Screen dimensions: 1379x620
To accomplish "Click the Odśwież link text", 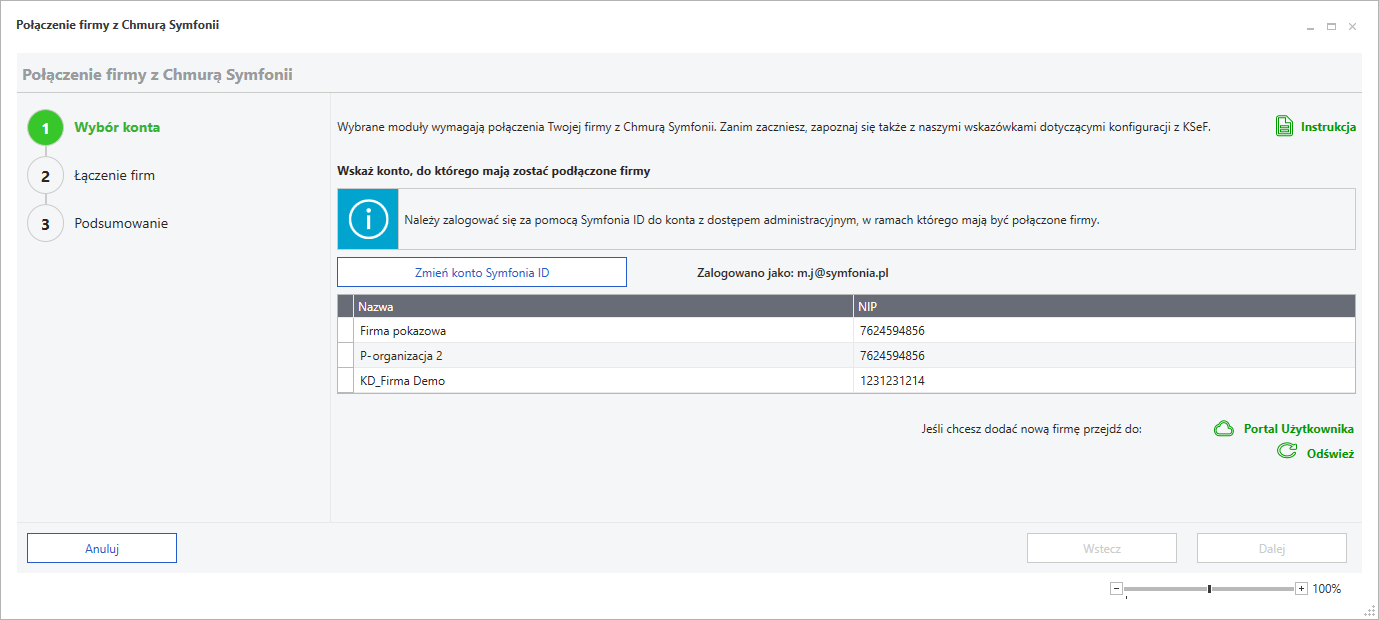I will (1330, 454).
